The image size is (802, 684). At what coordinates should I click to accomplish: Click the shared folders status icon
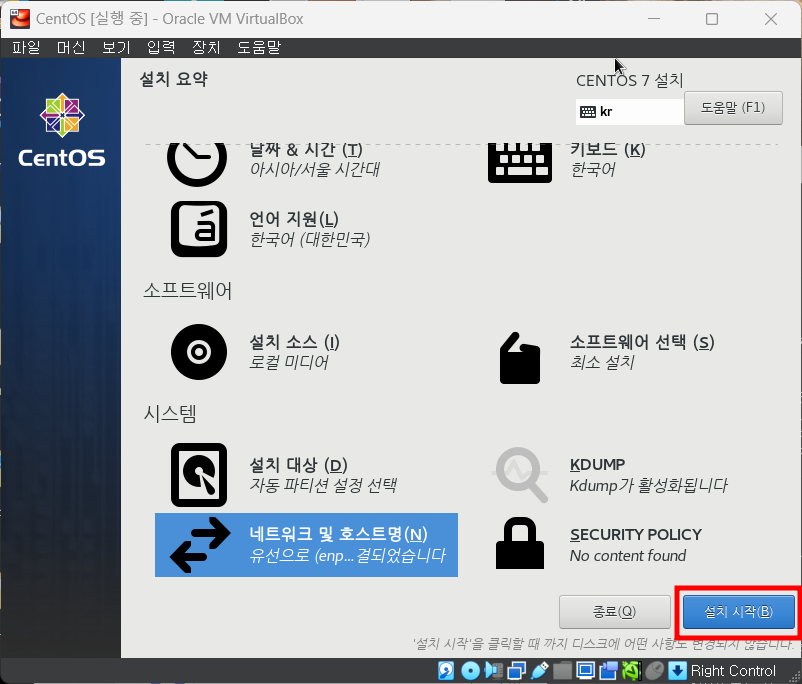point(563,670)
